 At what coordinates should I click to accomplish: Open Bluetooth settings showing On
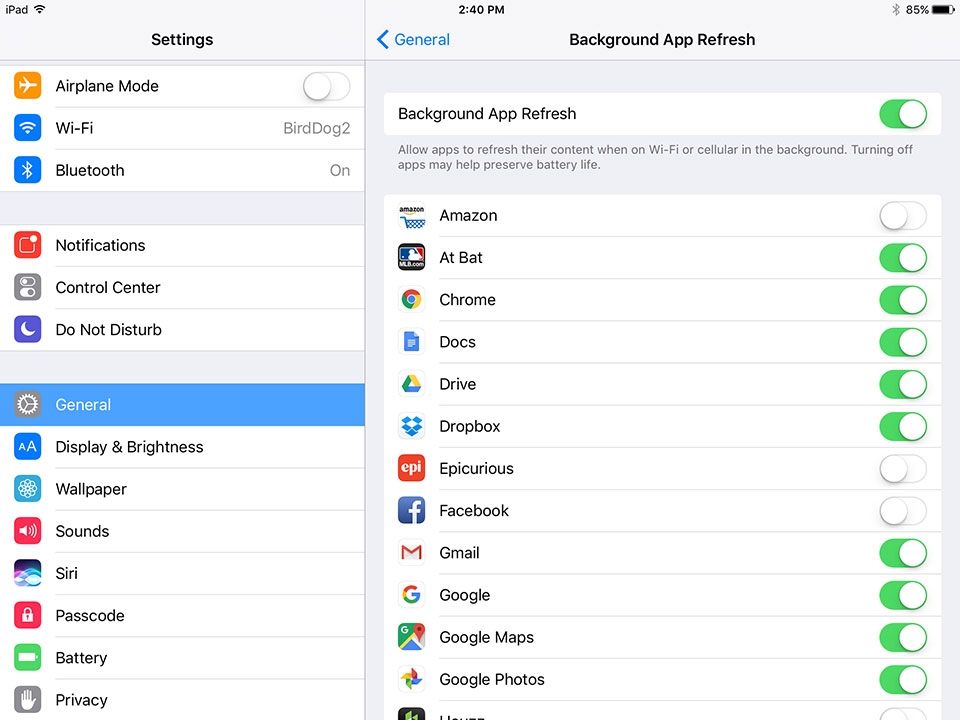[x=340, y=170]
